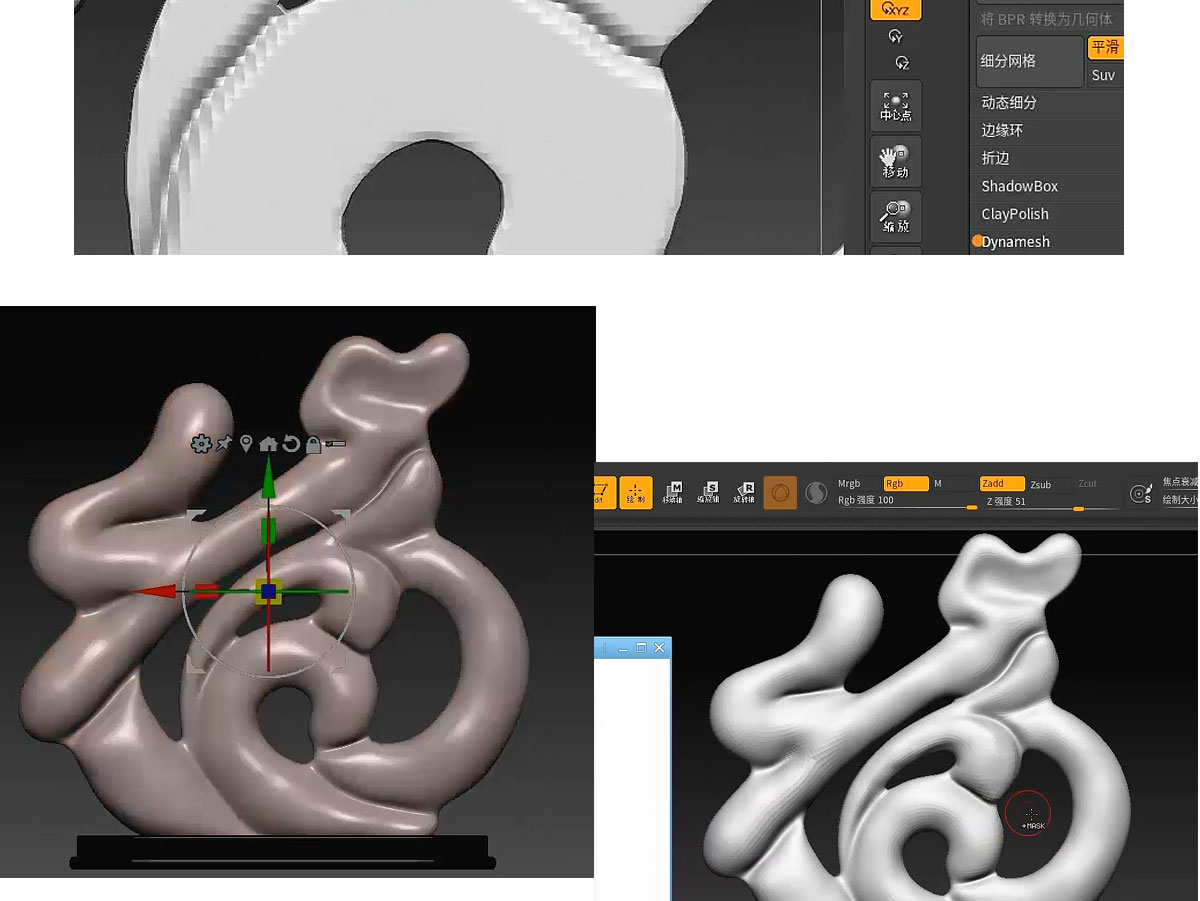This screenshot has width=1200, height=901.
Task: Click the gizmo home icon
Action: click(268, 444)
